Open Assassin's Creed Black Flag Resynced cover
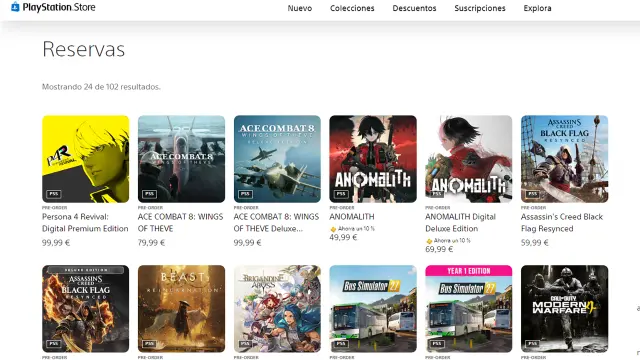Image resolution: width=640 pixels, height=360 pixels. (564, 159)
